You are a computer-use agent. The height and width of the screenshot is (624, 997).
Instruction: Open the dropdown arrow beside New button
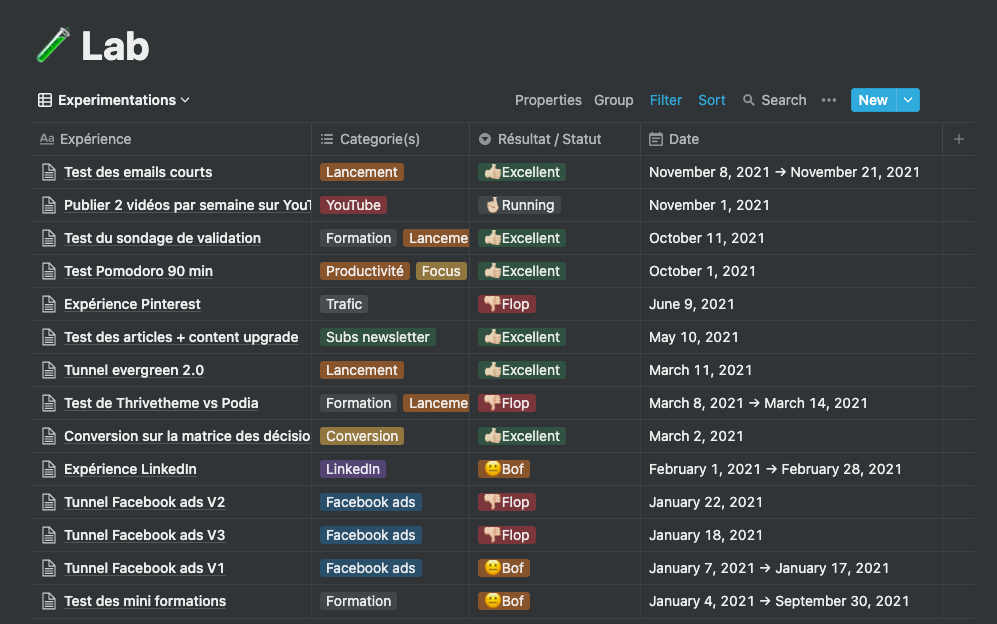(907, 100)
